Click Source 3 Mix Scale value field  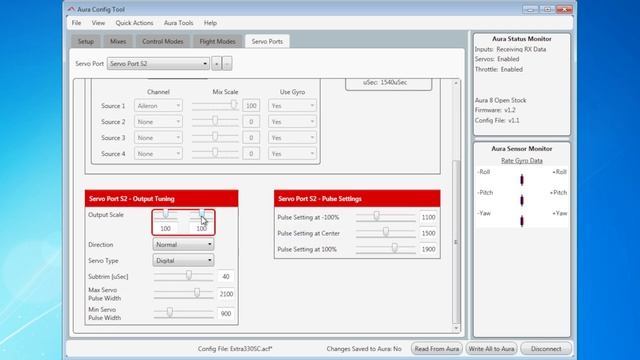251,138
